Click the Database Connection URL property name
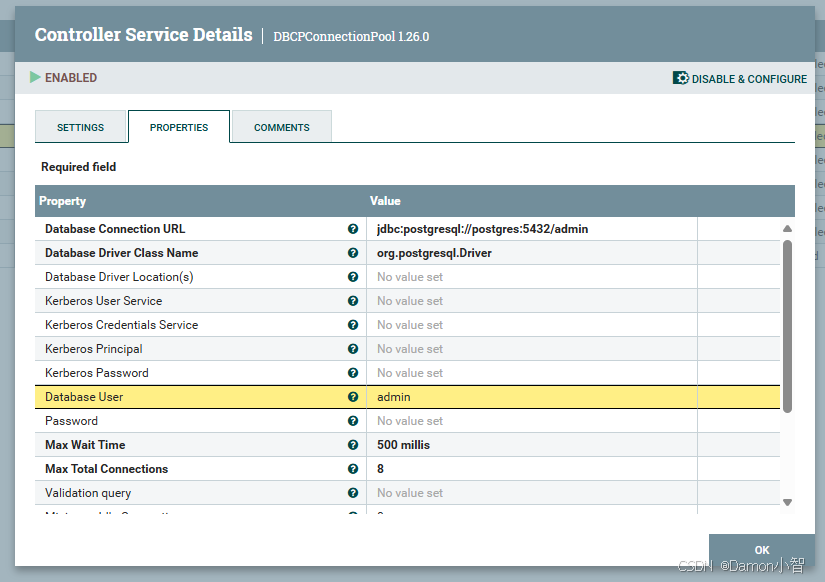The width and height of the screenshot is (825, 582). (115, 229)
